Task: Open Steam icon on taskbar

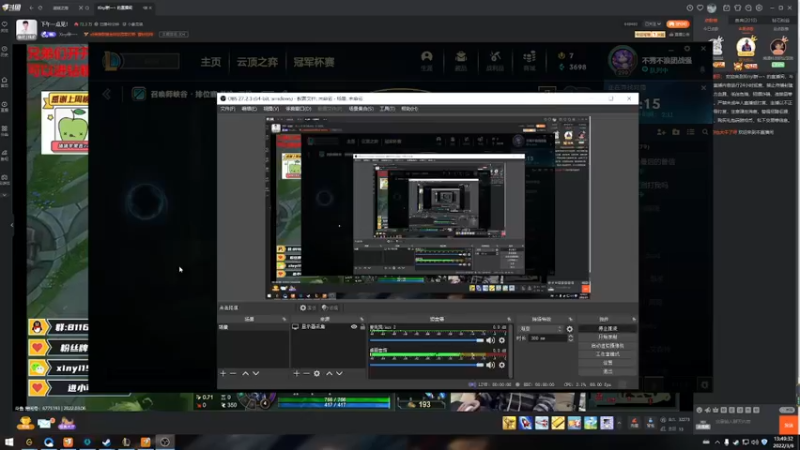Action: tap(106, 442)
